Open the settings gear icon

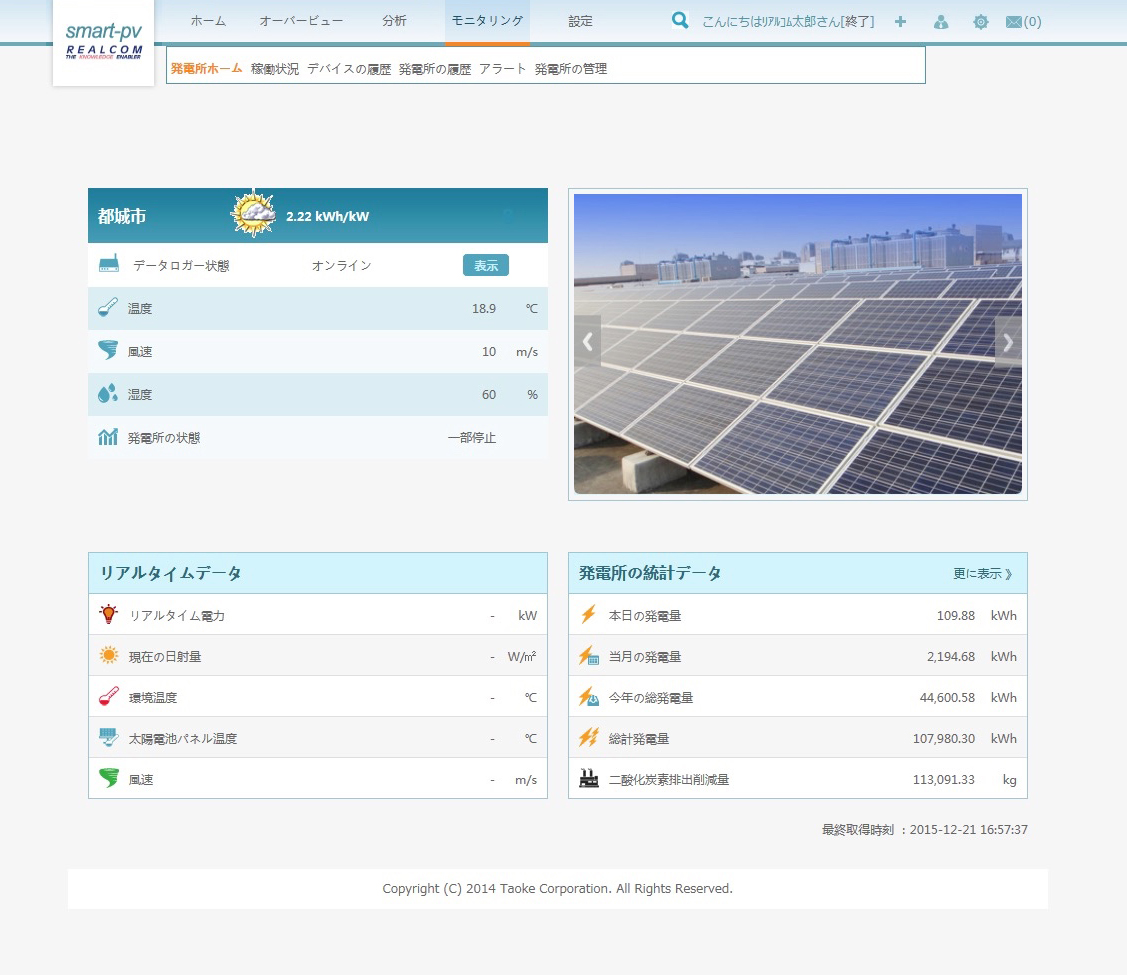pos(980,22)
